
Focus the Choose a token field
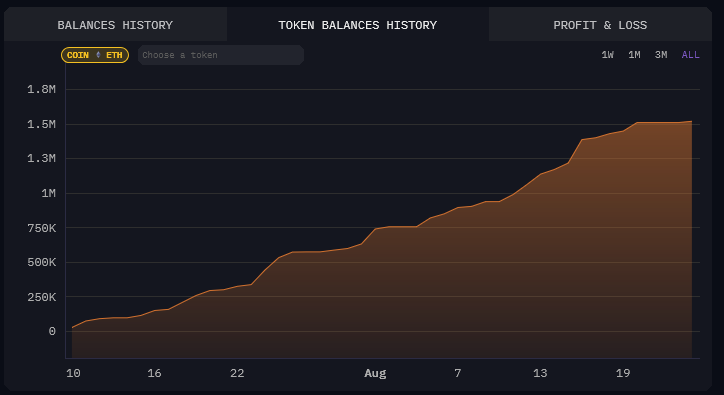221,55
